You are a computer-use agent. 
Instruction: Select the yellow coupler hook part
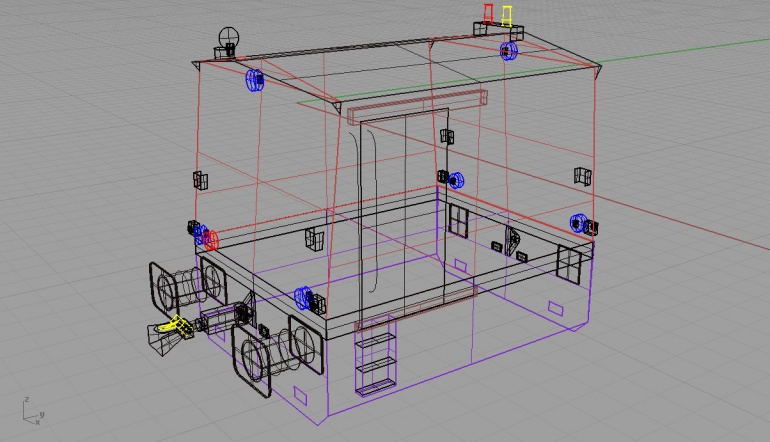point(176,327)
